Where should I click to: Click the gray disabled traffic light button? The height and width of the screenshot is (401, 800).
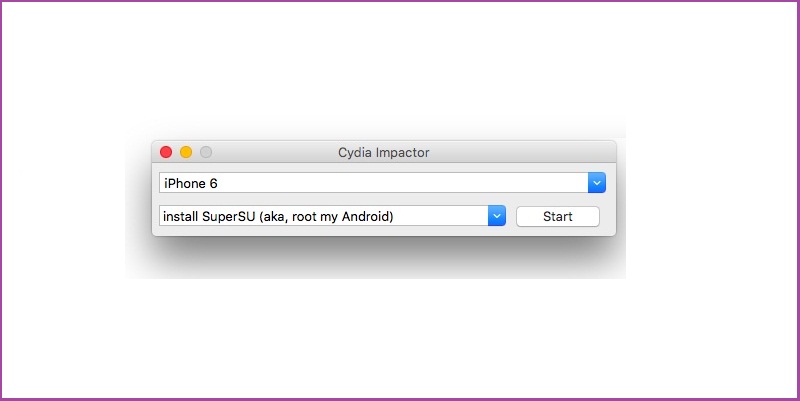click(x=206, y=152)
